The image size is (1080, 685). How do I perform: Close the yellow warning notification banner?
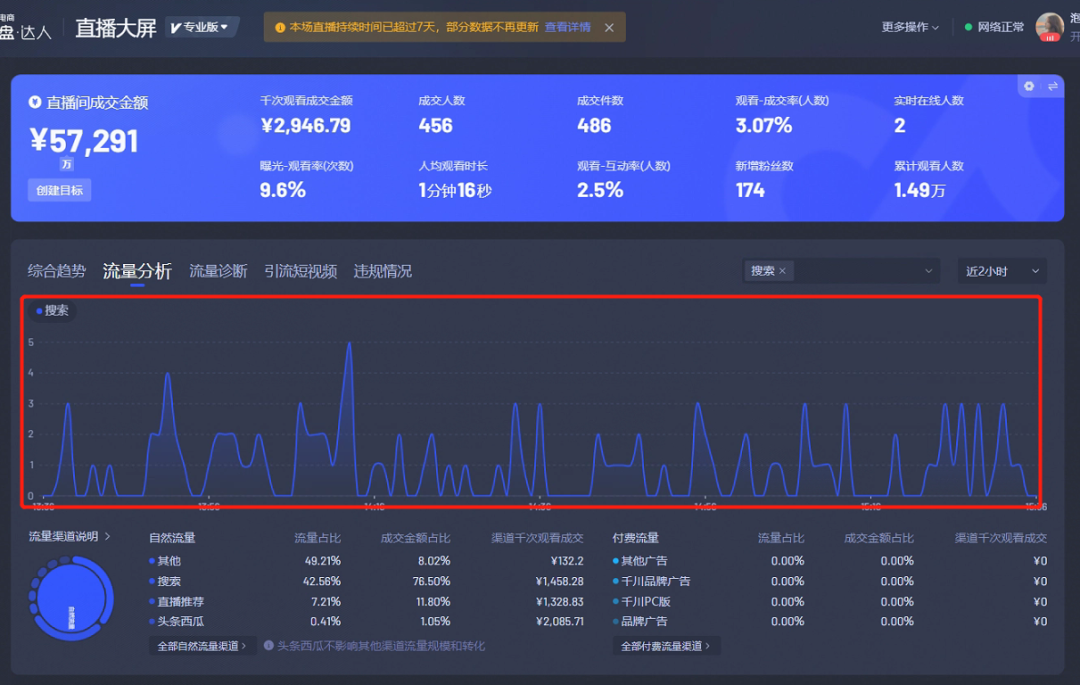609,28
